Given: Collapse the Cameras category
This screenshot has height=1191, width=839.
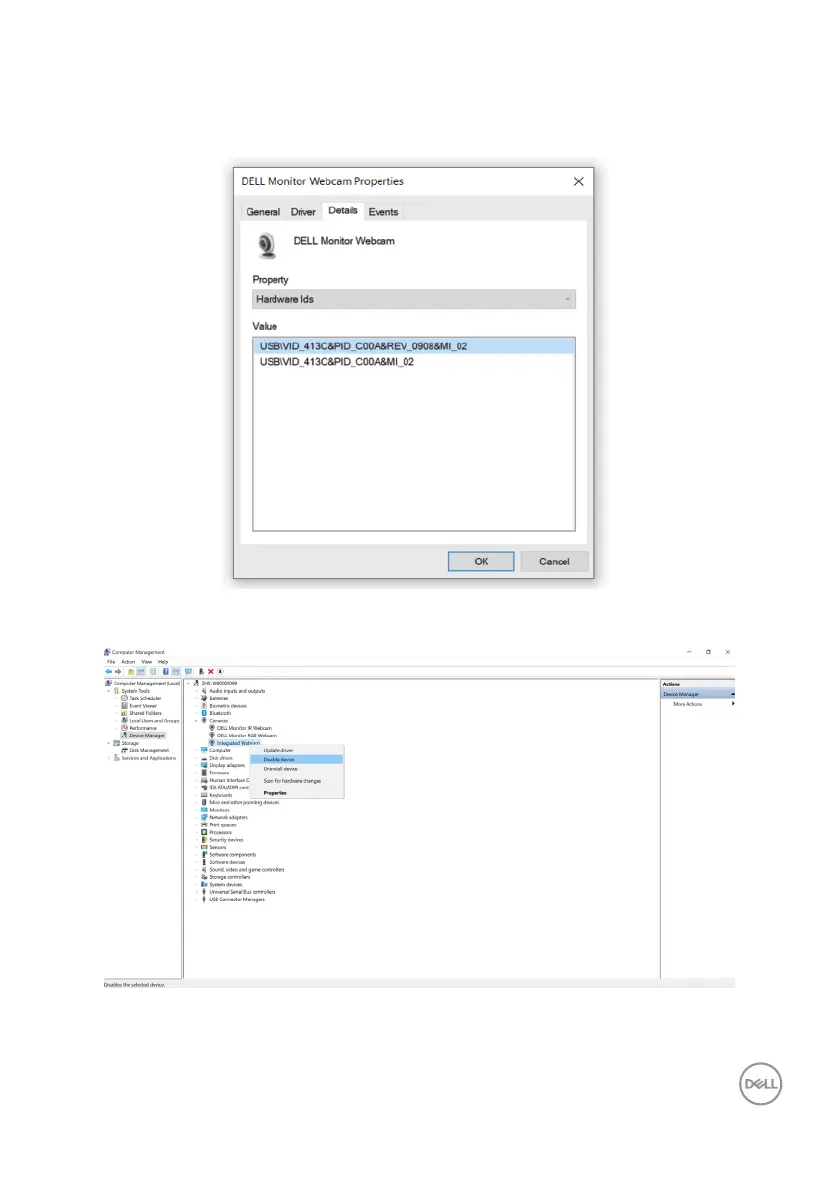Looking at the screenshot, I should [x=197, y=720].
